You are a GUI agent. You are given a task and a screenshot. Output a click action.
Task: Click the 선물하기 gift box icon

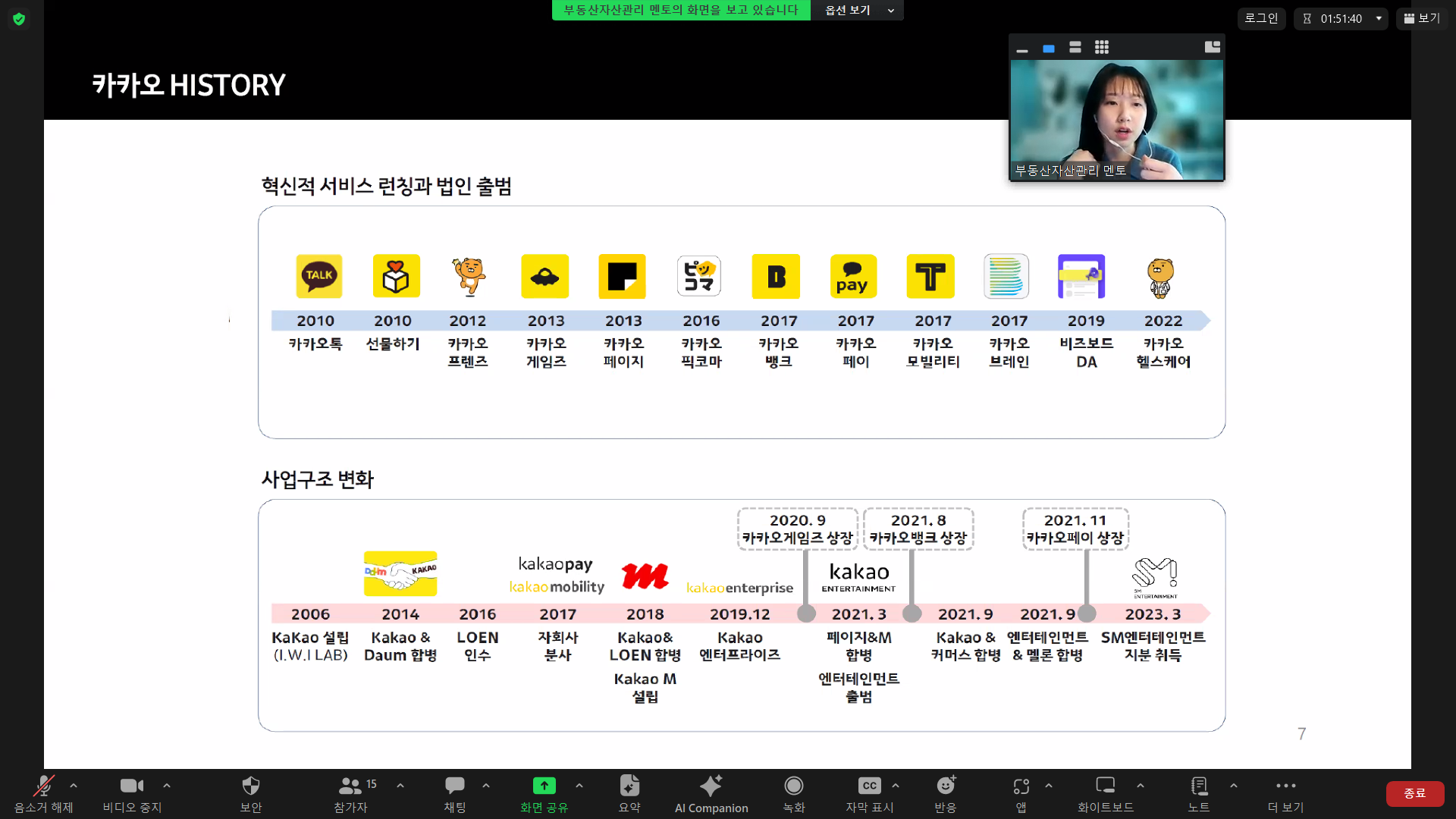point(396,276)
